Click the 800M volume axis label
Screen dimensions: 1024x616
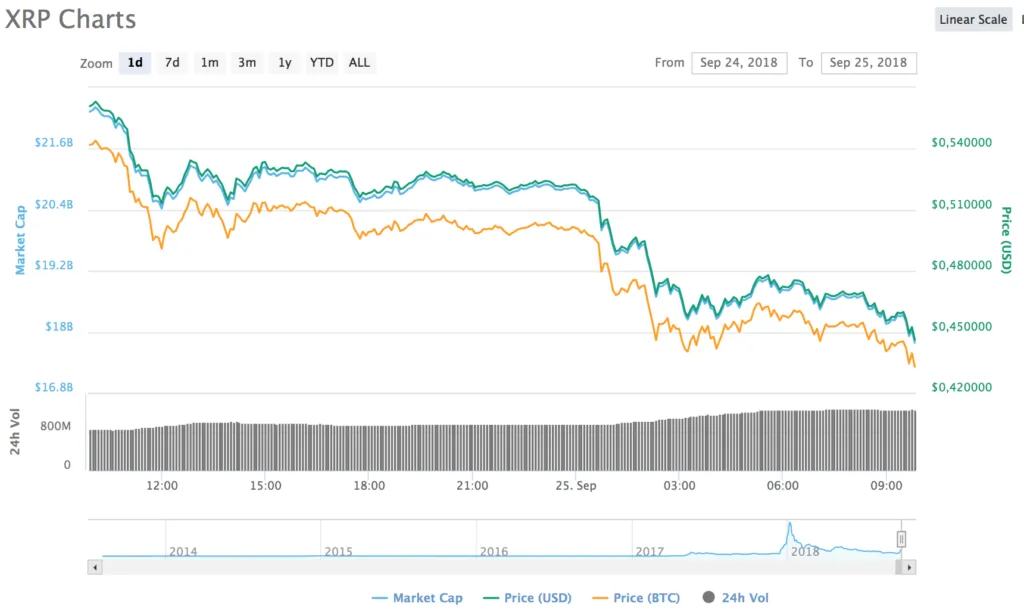coord(56,427)
